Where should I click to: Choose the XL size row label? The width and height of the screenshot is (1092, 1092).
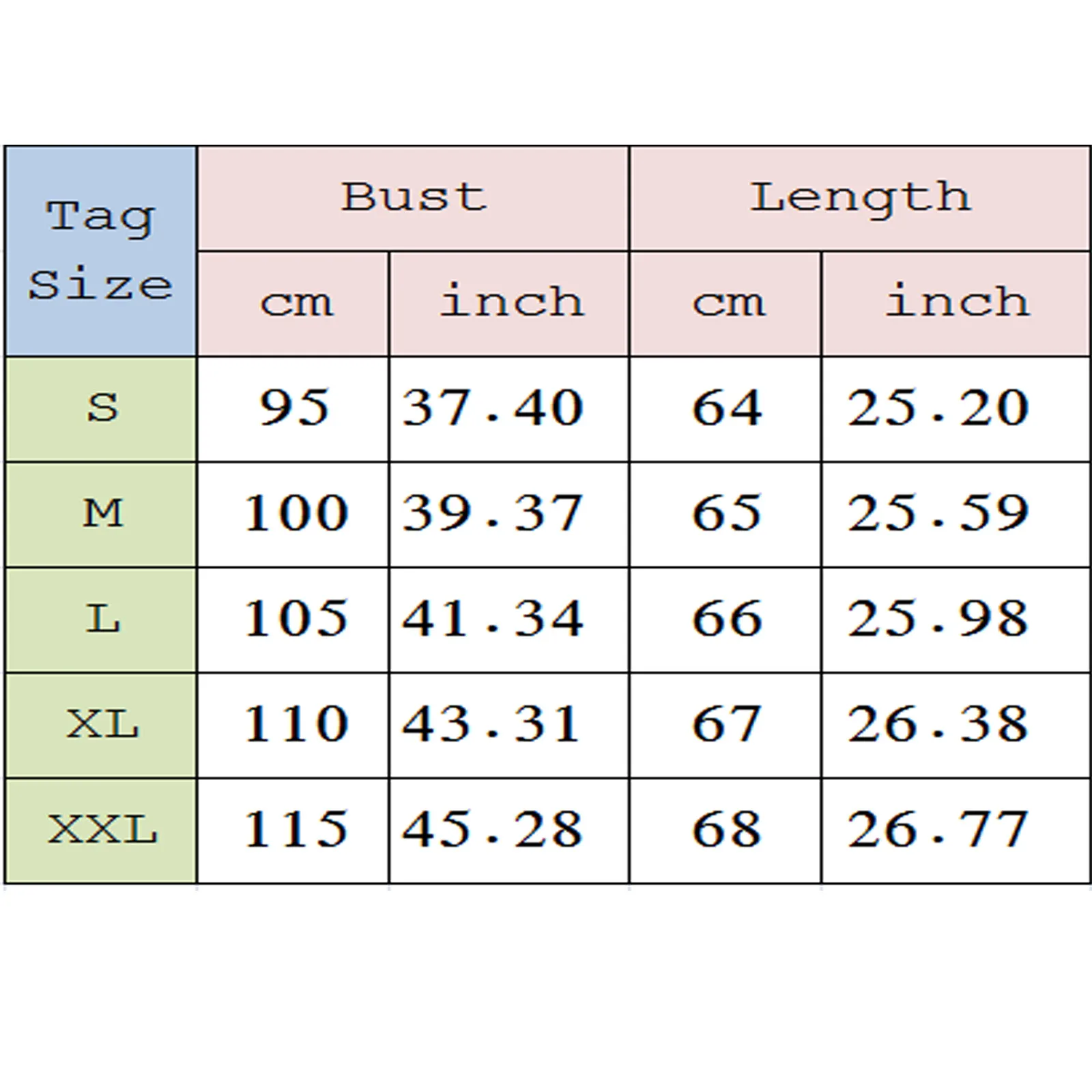tap(102, 725)
